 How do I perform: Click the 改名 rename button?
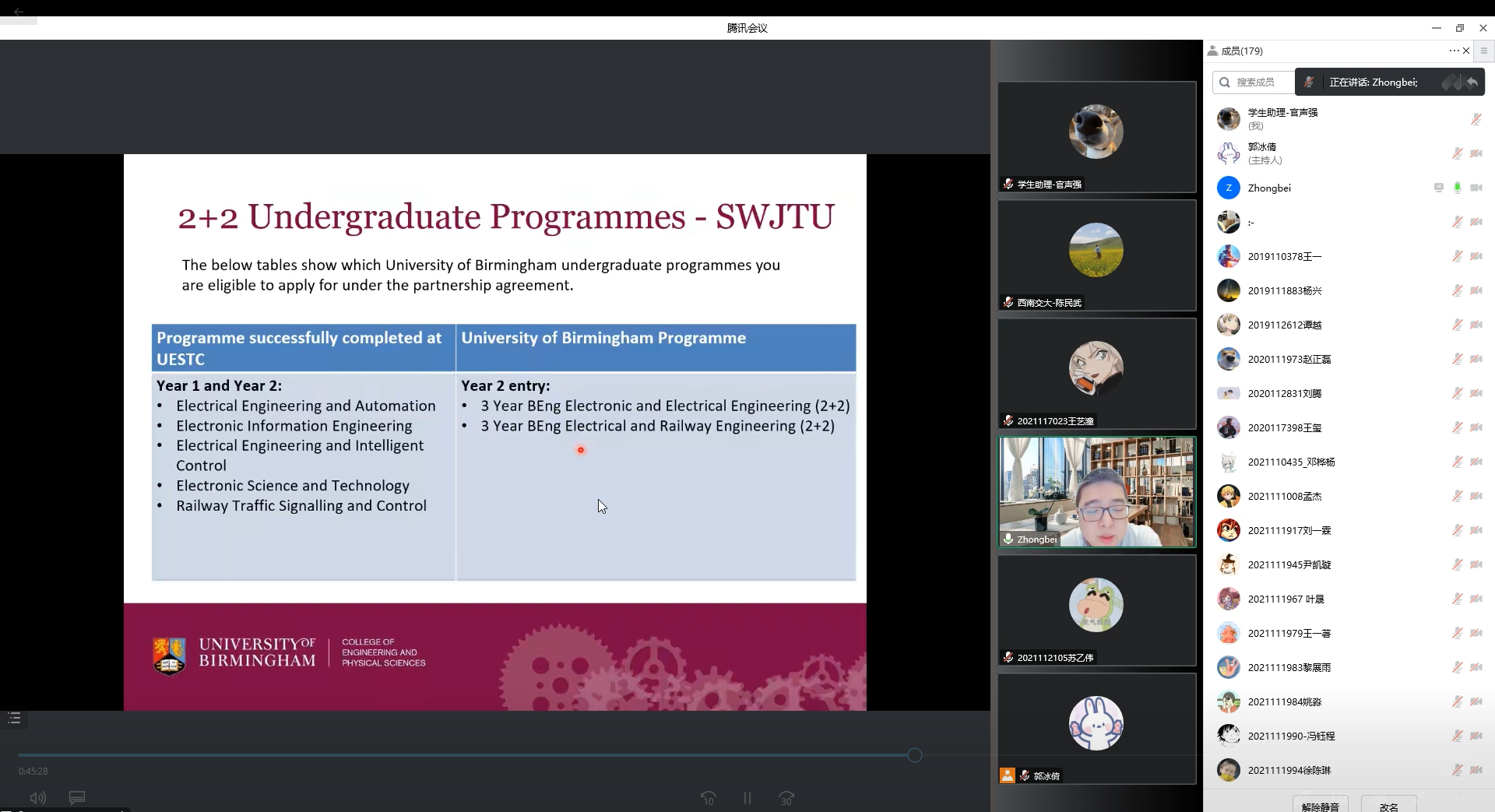pyautogui.click(x=1388, y=806)
